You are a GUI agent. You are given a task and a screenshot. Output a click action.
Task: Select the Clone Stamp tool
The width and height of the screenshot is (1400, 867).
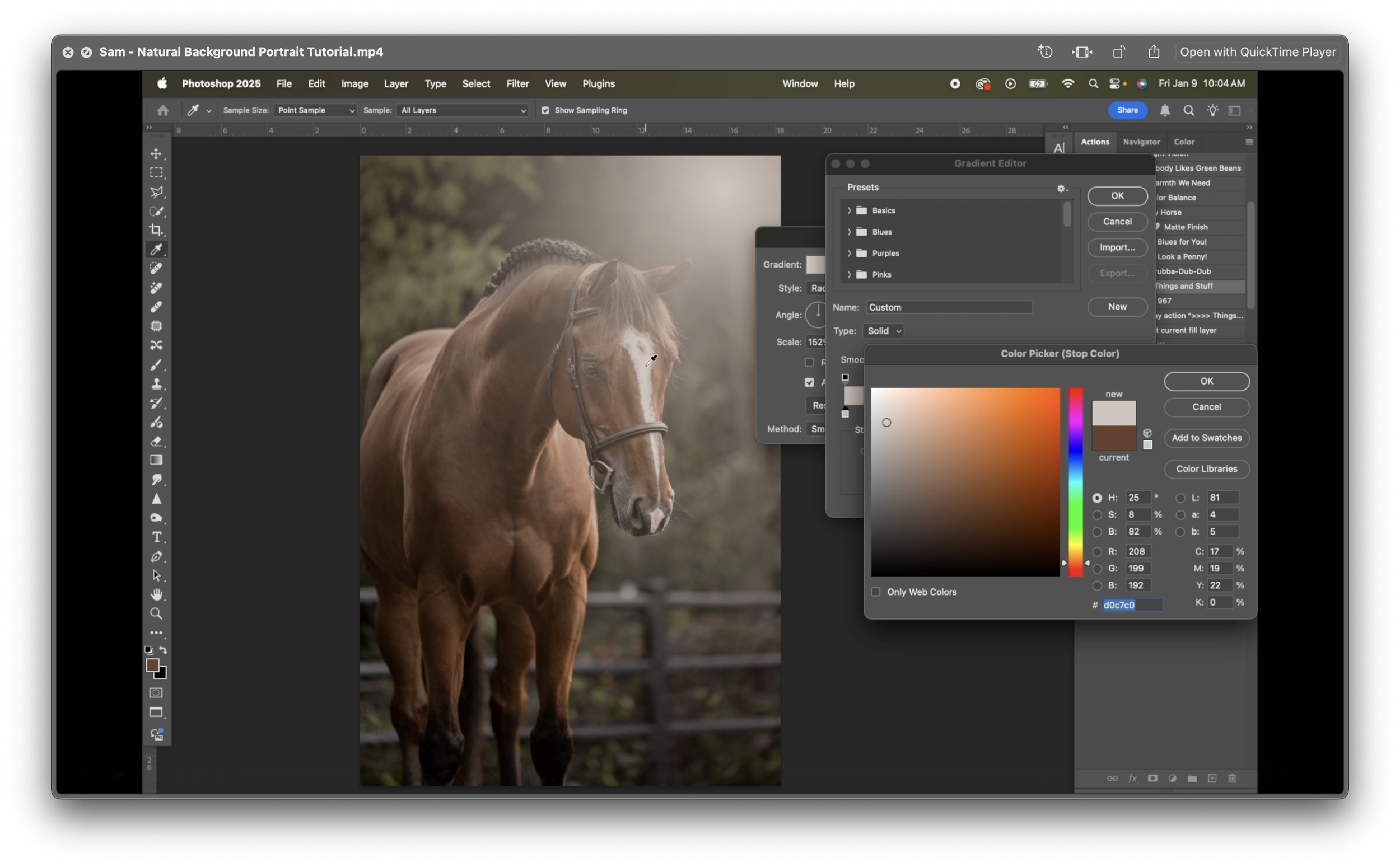[156, 383]
